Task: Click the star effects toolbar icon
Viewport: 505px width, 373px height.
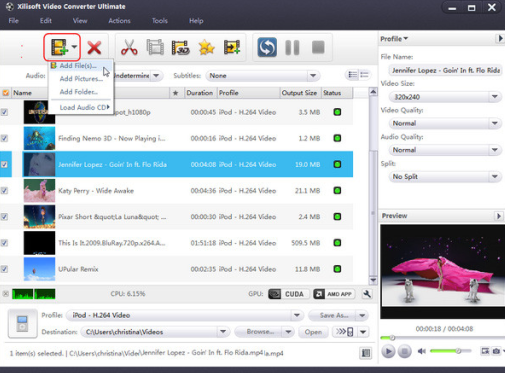Action: [x=206, y=47]
